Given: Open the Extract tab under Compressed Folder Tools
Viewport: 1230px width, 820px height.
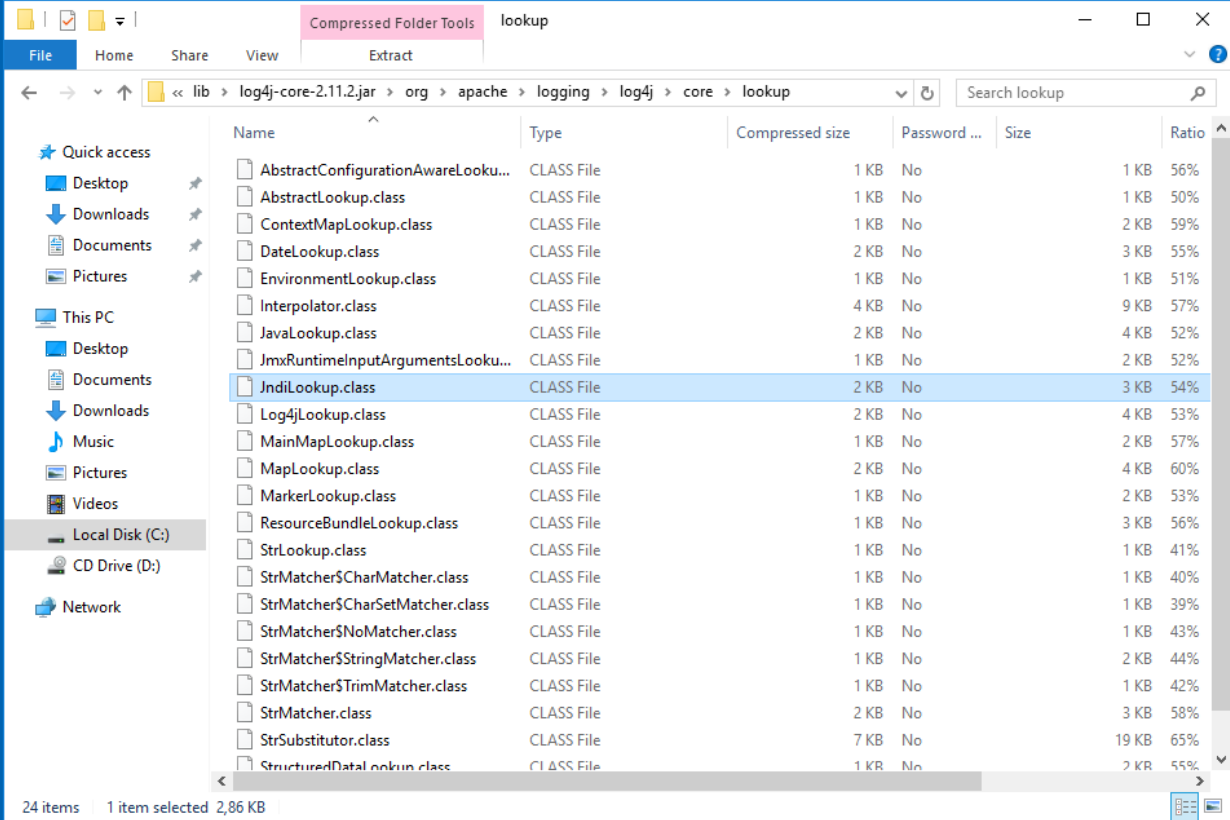Looking at the screenshot, I should point(391,55).
